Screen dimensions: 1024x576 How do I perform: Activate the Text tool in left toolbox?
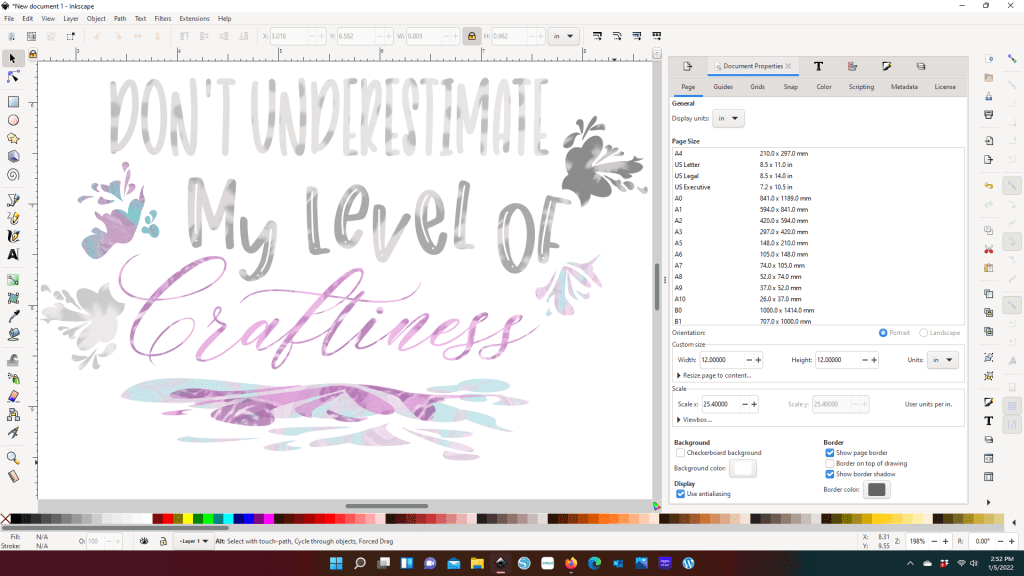pos(14,254)
